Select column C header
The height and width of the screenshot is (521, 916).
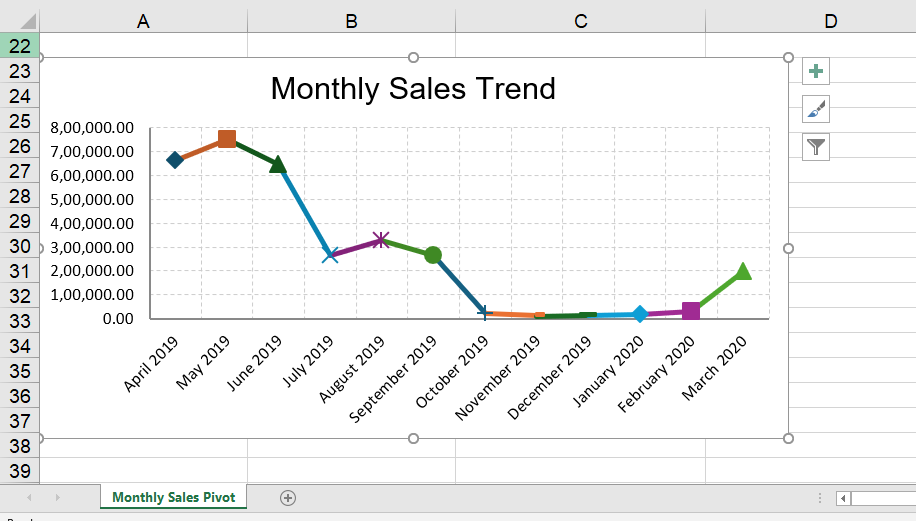(x=580, y=22)
